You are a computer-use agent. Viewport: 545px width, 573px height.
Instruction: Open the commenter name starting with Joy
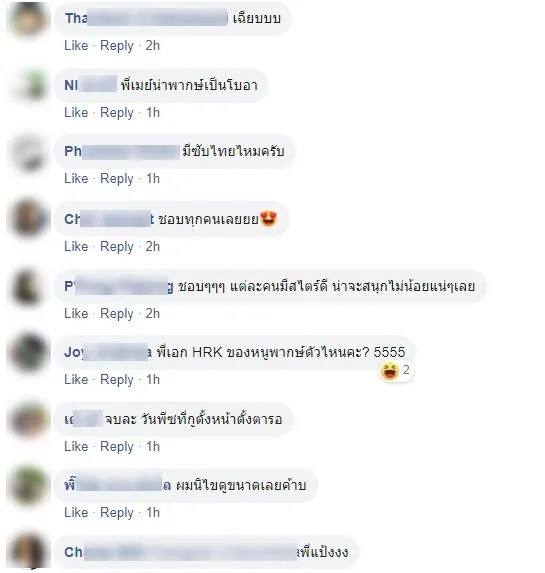pyautogui.click(x=108, y=353)
